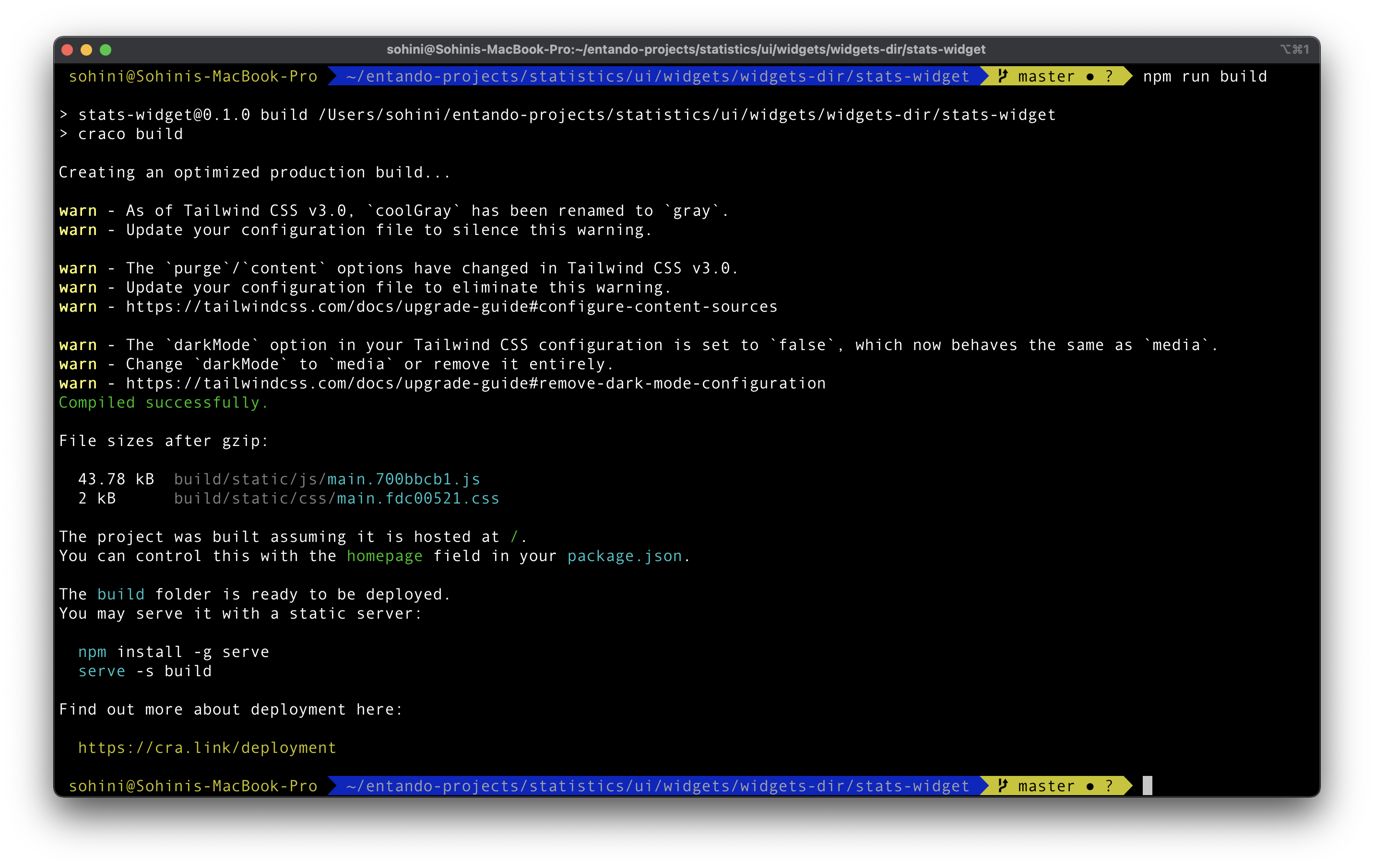Click the git branch icon in top prompt
Viewport: 1374px width, 868px height.
(1003, 76)
